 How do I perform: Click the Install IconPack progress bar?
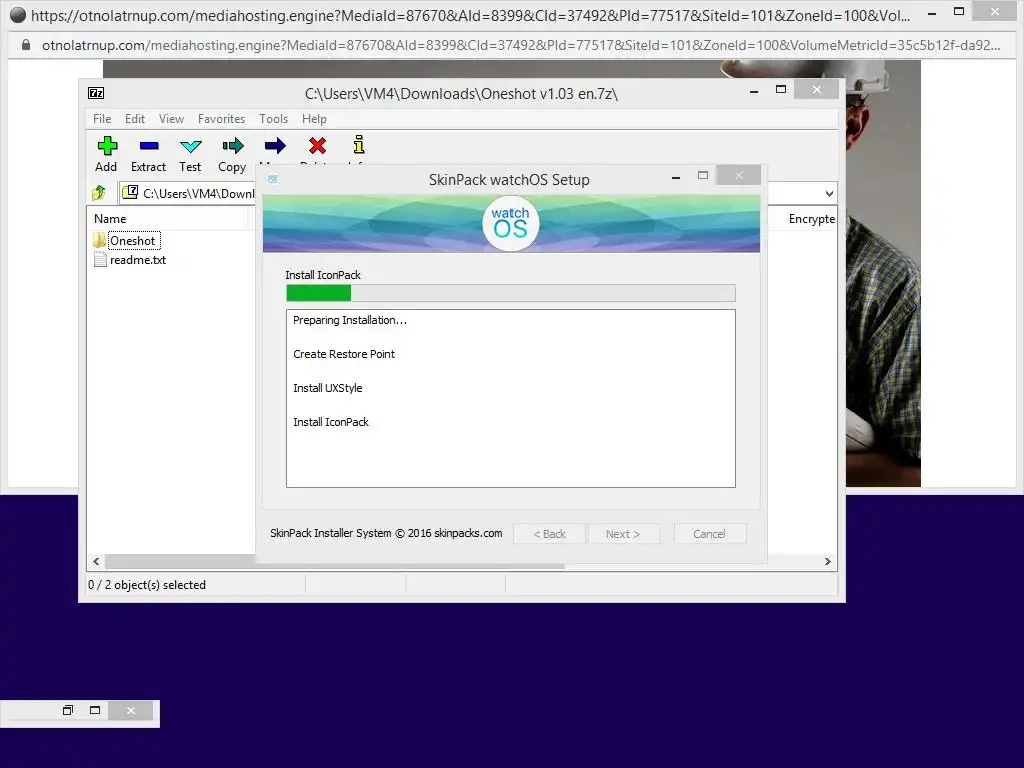click(x=511, y=293)
